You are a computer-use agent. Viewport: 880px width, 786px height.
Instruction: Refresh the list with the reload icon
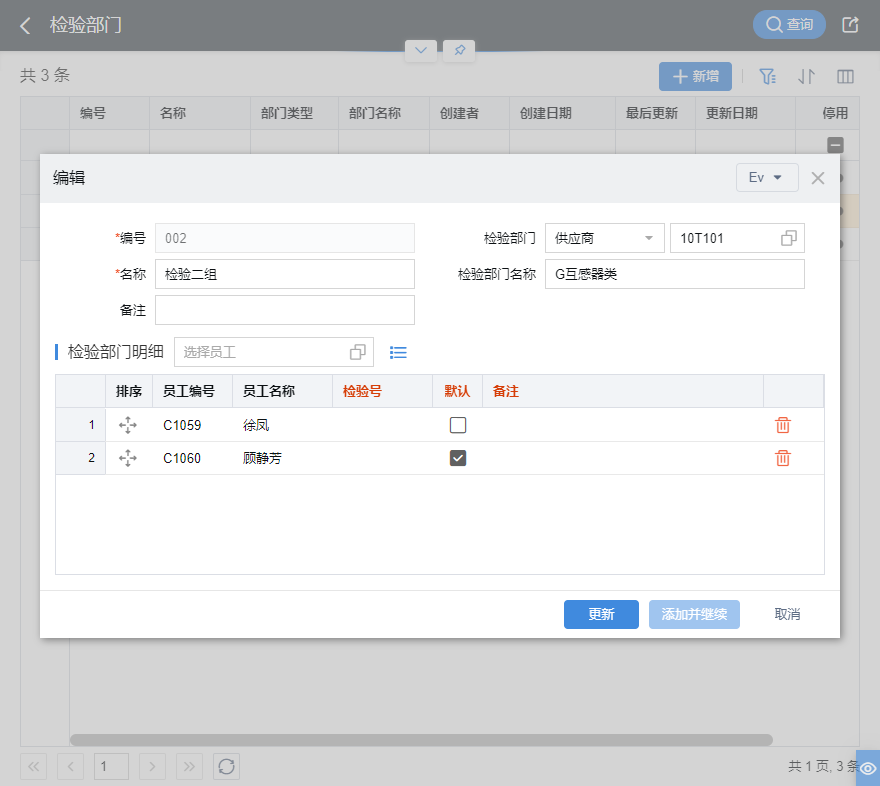coord(226,766)
